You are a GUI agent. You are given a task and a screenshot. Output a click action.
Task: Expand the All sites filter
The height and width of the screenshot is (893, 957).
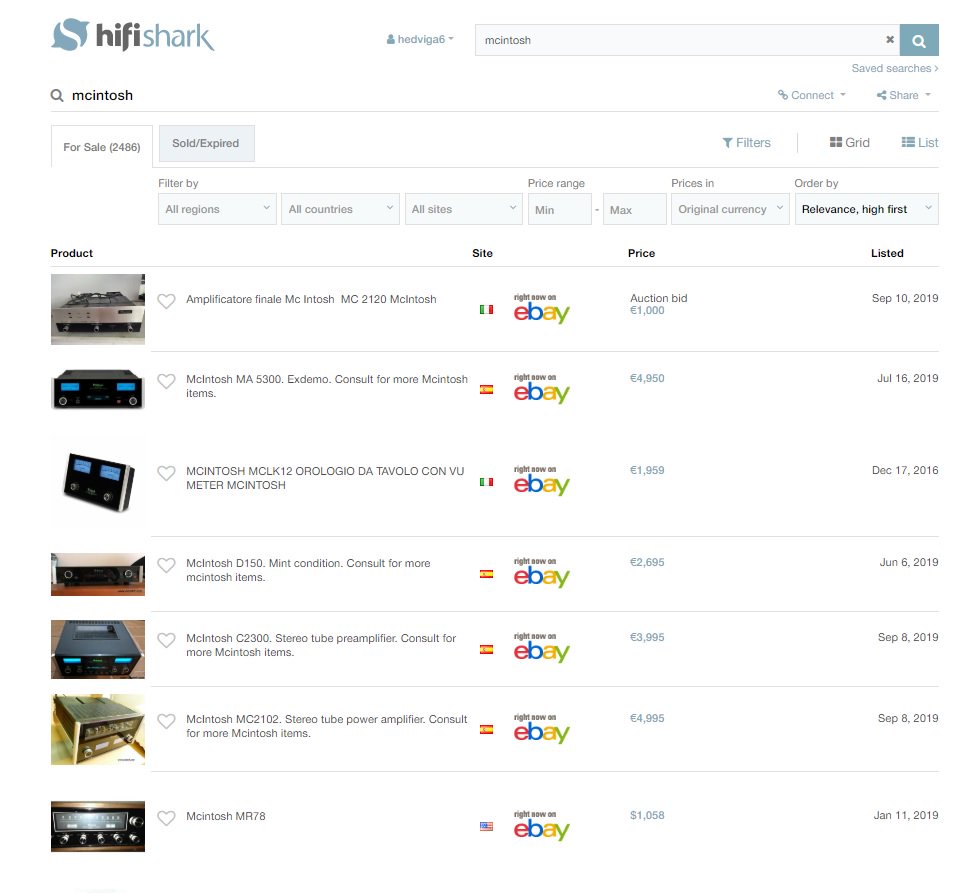464,209
